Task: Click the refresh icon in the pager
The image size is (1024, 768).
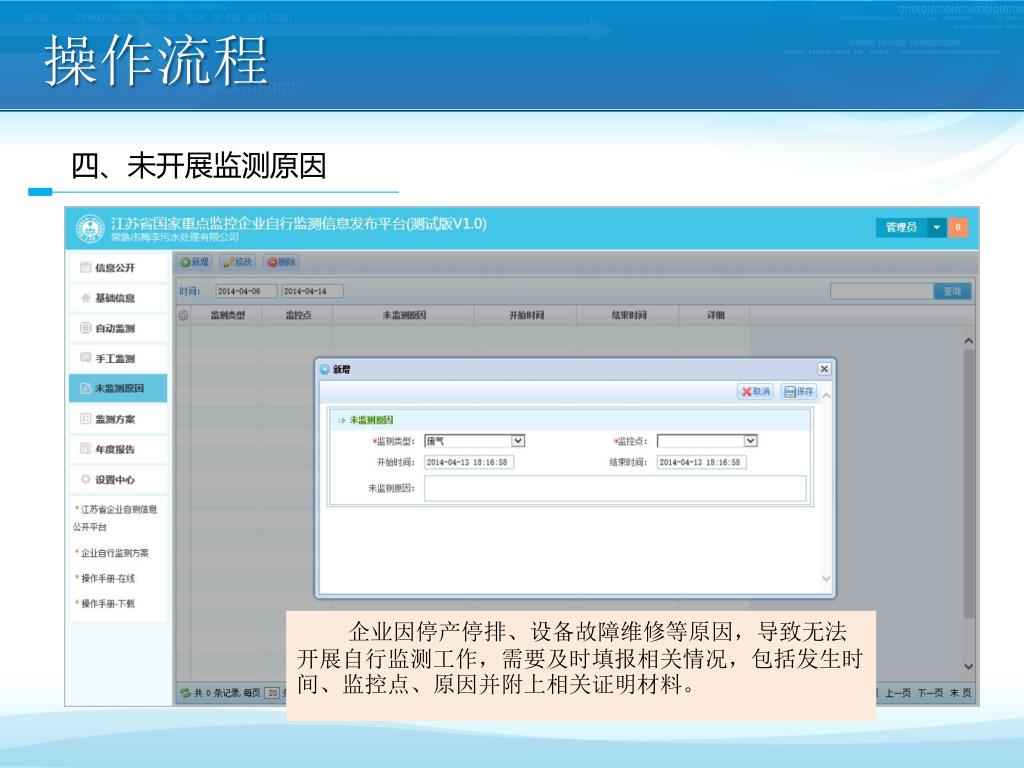Action: tap(185, 693)
